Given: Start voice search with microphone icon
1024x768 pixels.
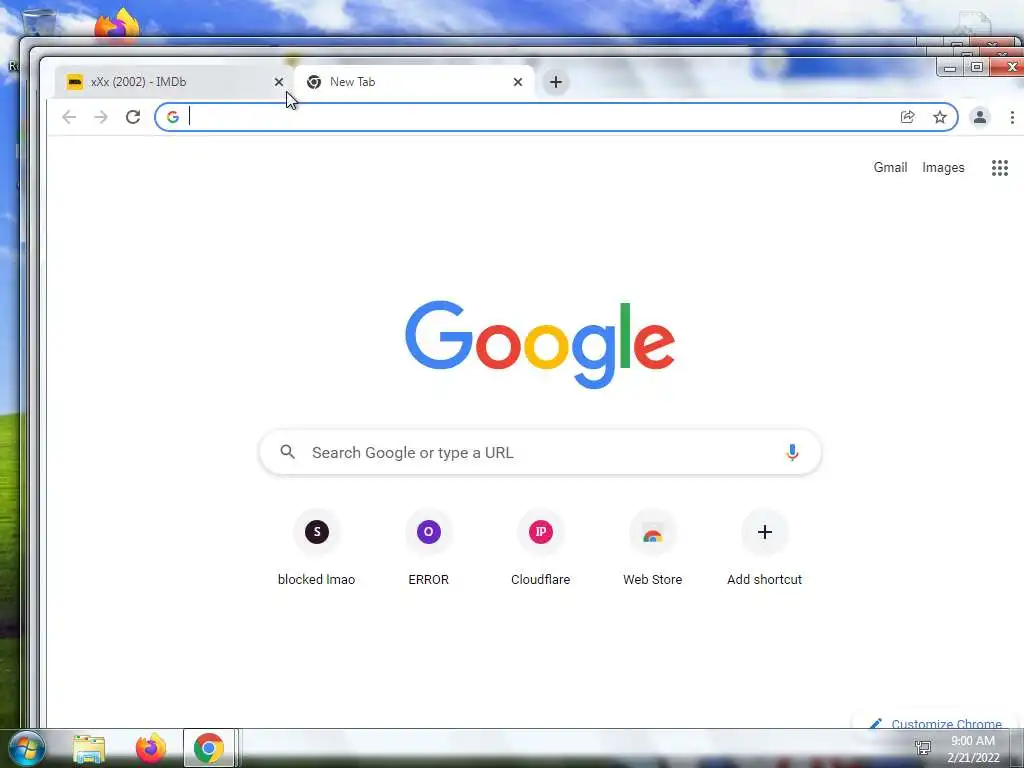Looking at the screenshot, I should [x=792, y=452].
